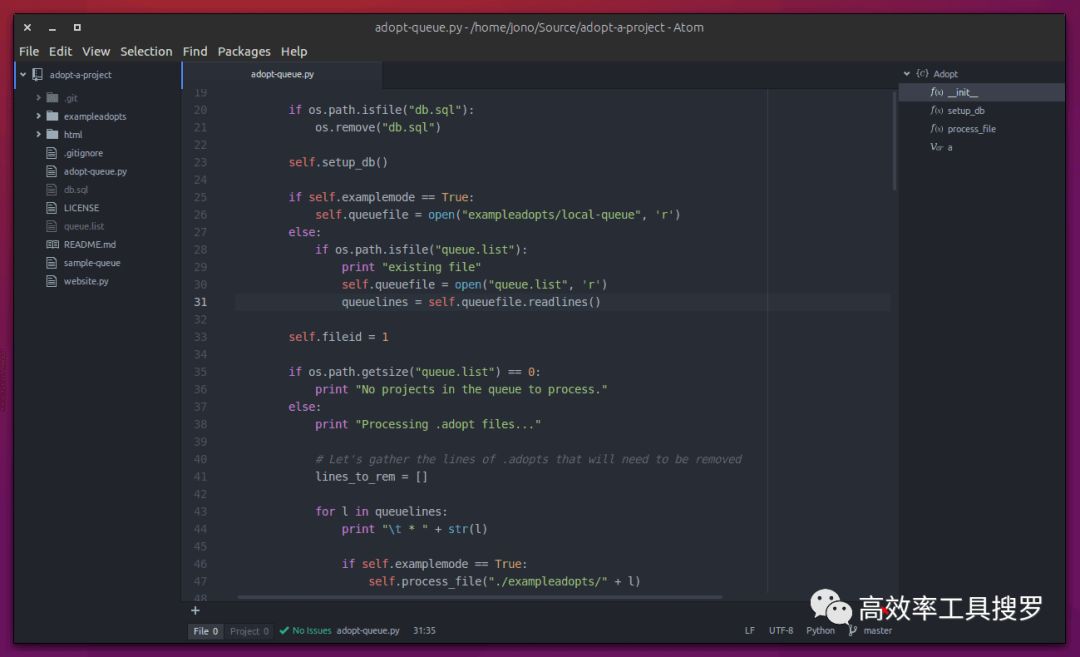1080x657 pixels.
Task: Click the README.md book icon
Action: tap(52, 244)
